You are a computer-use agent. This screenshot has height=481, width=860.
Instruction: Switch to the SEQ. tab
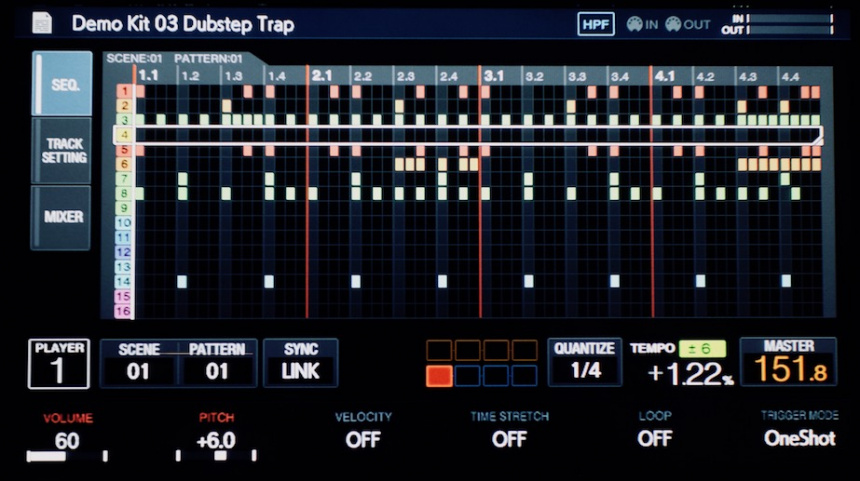62,84
